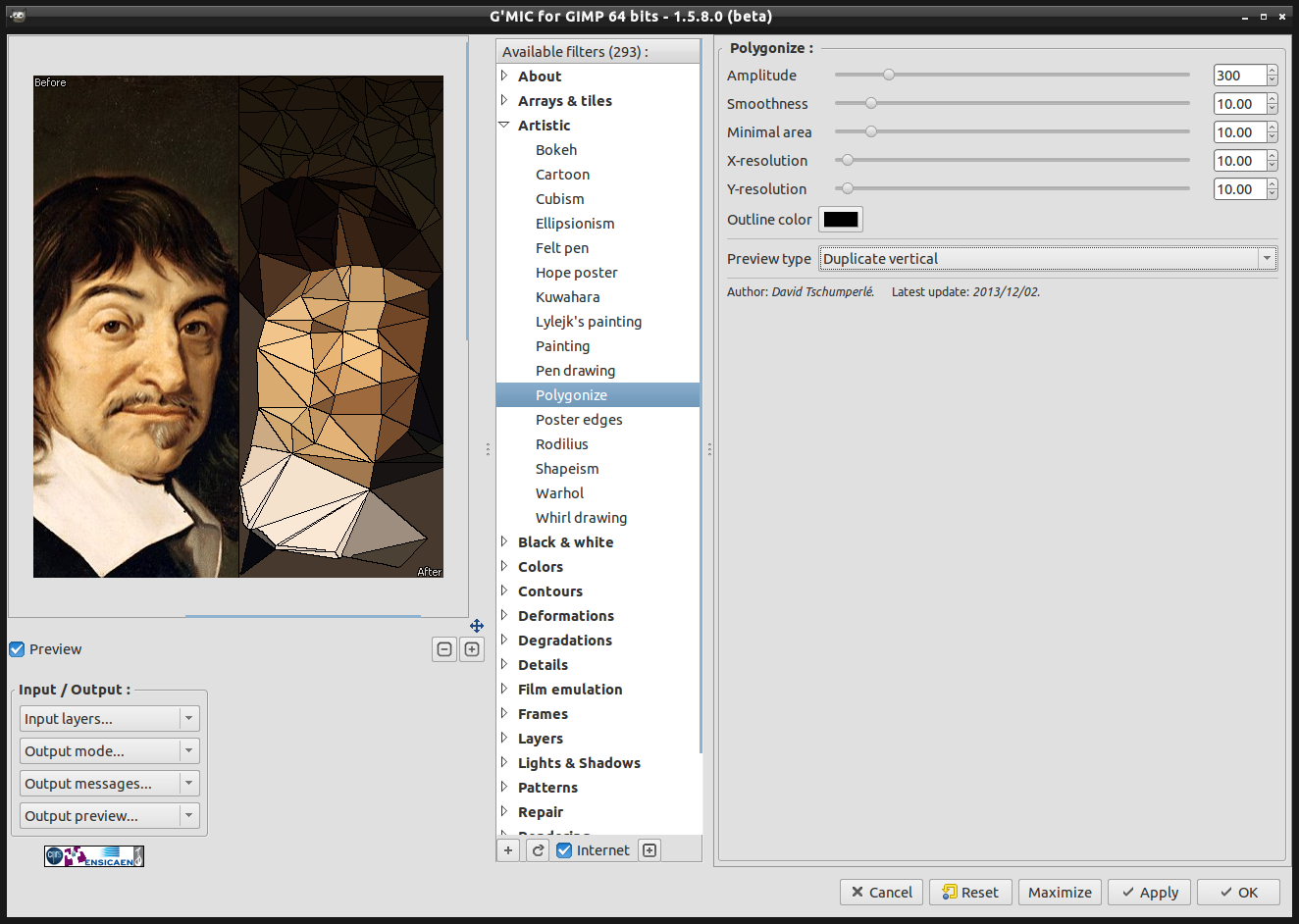Image resolution: width=1299 pixels, height=924 pixels.
Task: Select the Felt pen filter
Action: [x=562, y=248]
